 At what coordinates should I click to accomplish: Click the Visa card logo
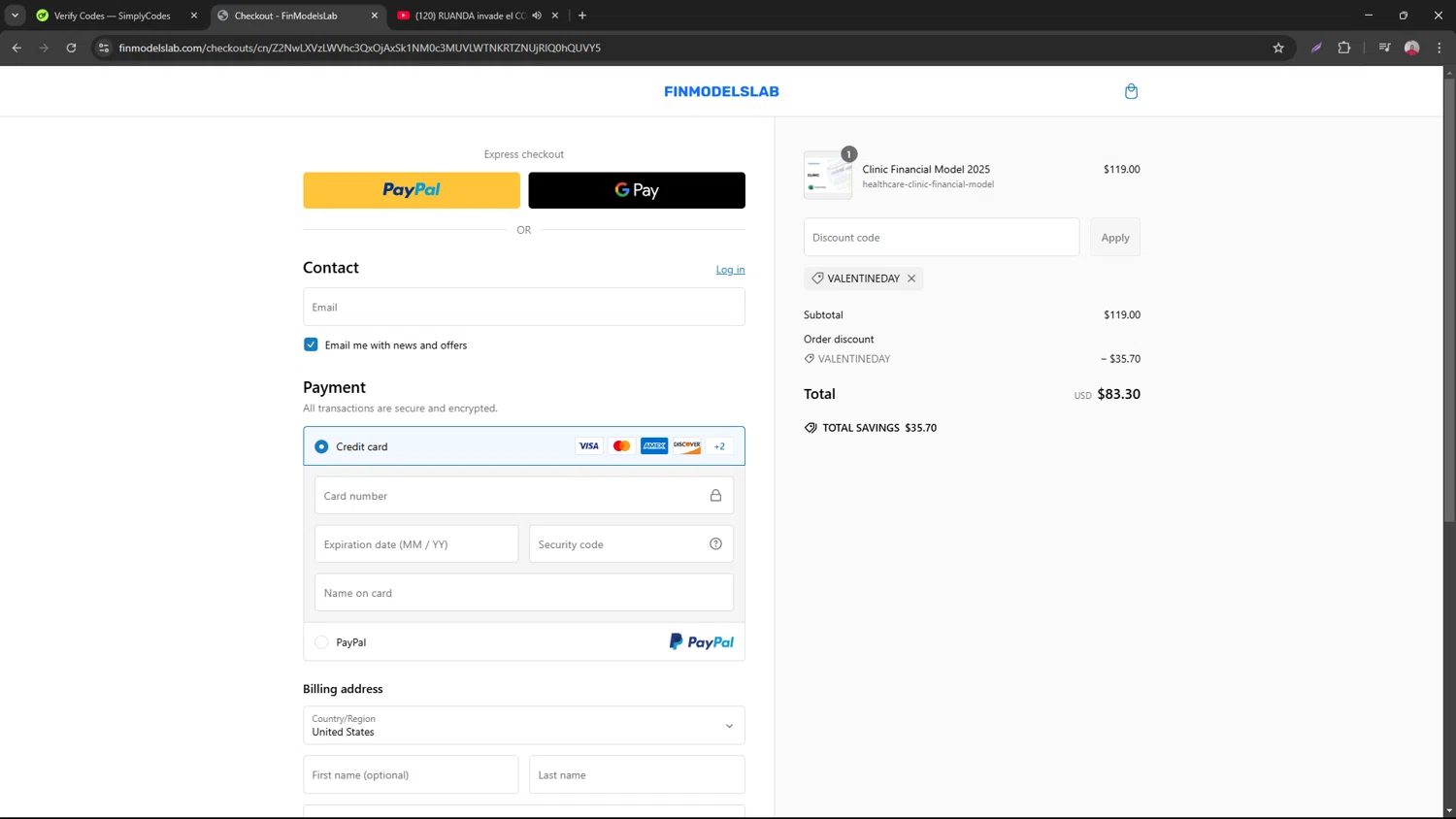[x=589, y=446]
